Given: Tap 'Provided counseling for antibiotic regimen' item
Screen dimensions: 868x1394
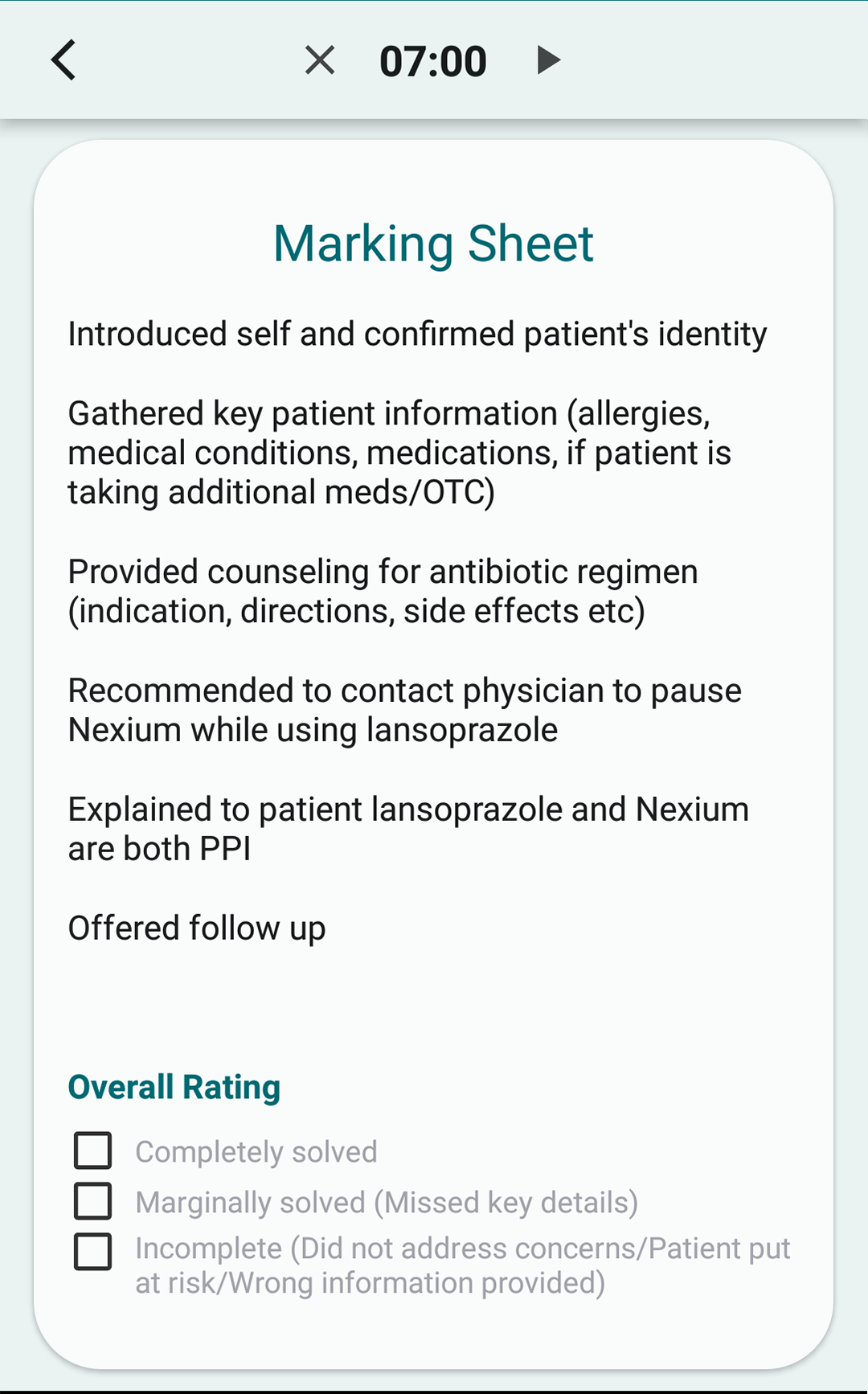Looking at the screenshot, I should click(x=383, y=572).
